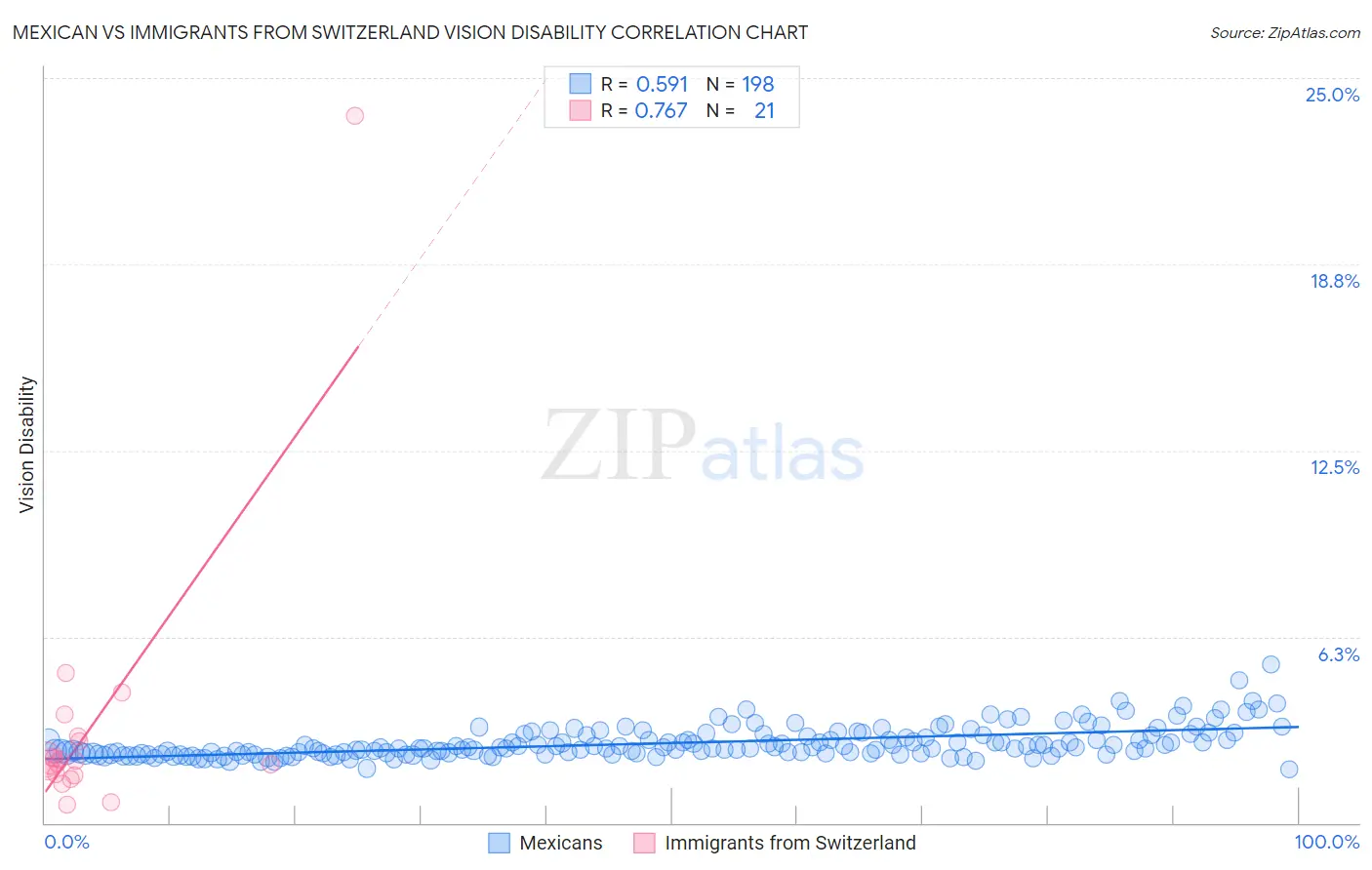The image size is (1372, 870).
Task: Click the 0.0% x-axis label
Action: click(x=67, y=842)
